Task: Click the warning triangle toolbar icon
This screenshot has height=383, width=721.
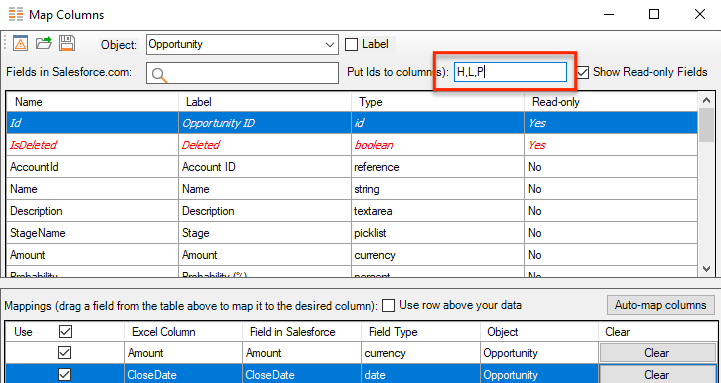Action: coord(20,44)
